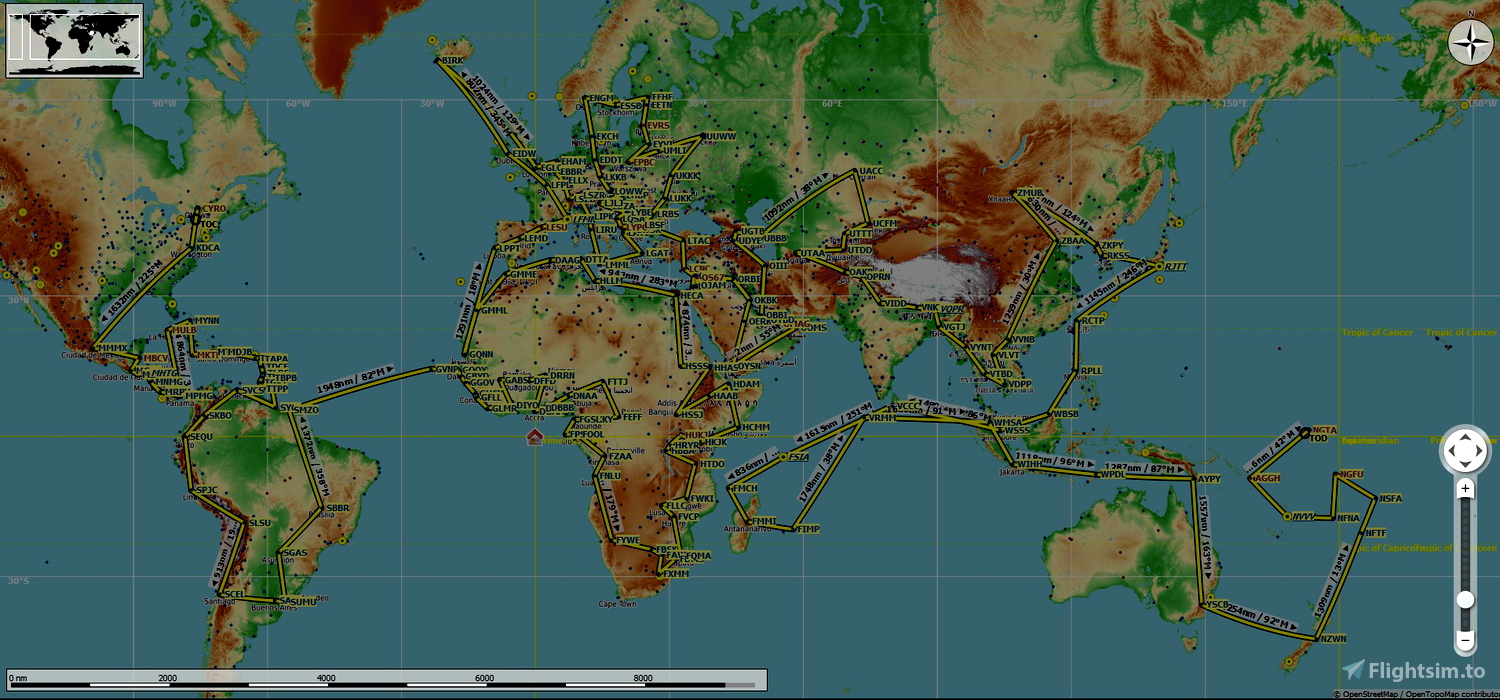Click the left arrow on the pan control
The height and width of the screenshot is (700, 1500).
pos(1451,450)
